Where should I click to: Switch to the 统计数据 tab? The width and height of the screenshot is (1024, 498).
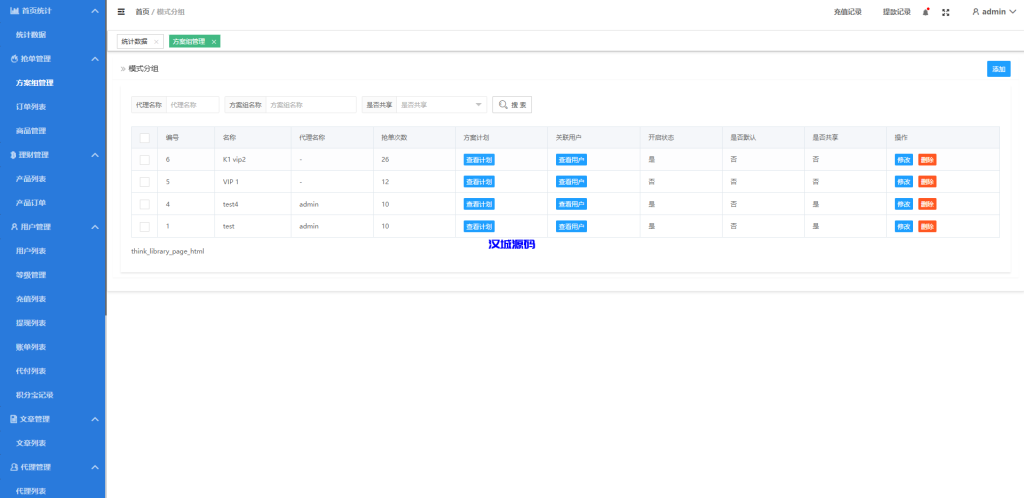[134, 42]
